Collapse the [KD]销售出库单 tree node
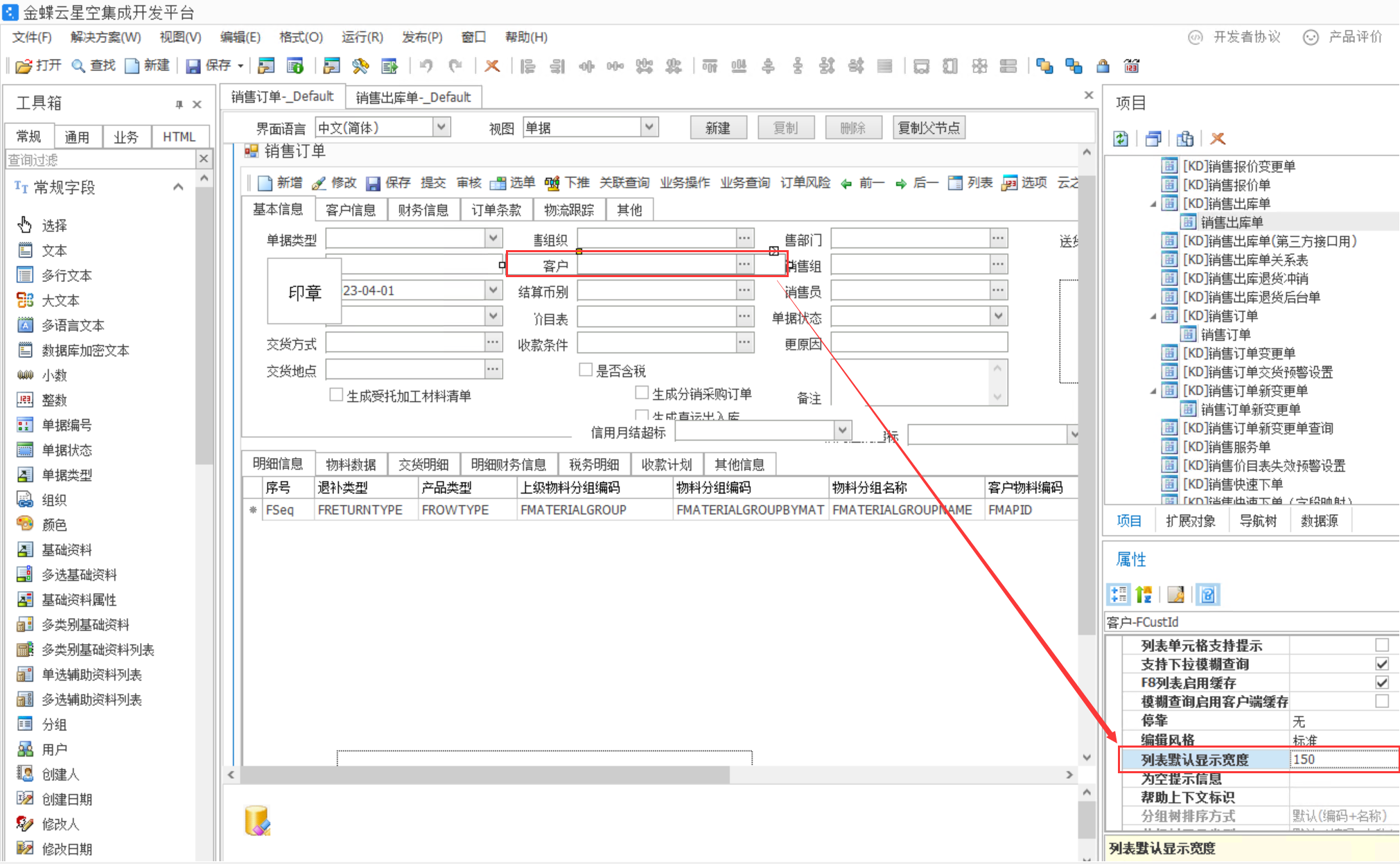 (x=1153, y=204)
